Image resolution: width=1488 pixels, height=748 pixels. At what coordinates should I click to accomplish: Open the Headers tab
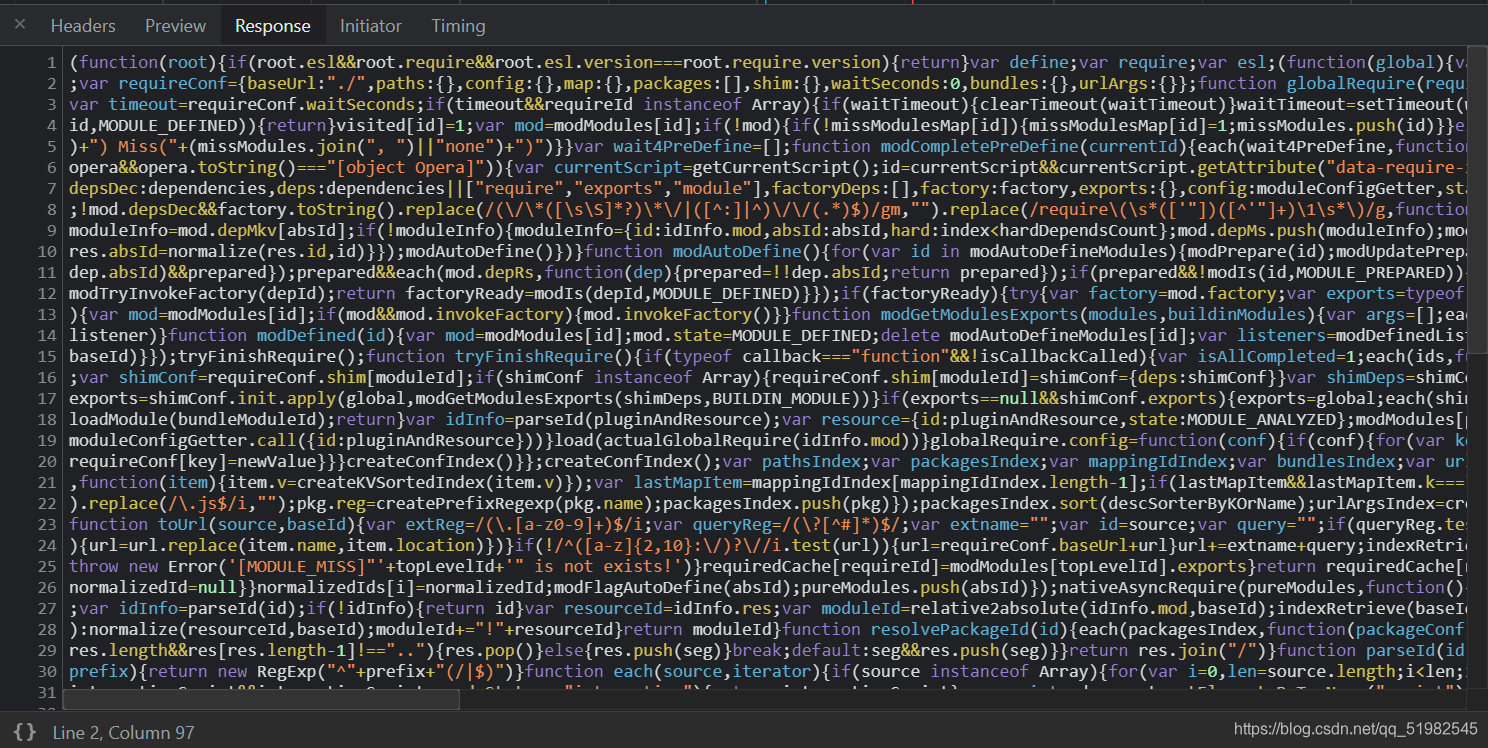[83, 26]
